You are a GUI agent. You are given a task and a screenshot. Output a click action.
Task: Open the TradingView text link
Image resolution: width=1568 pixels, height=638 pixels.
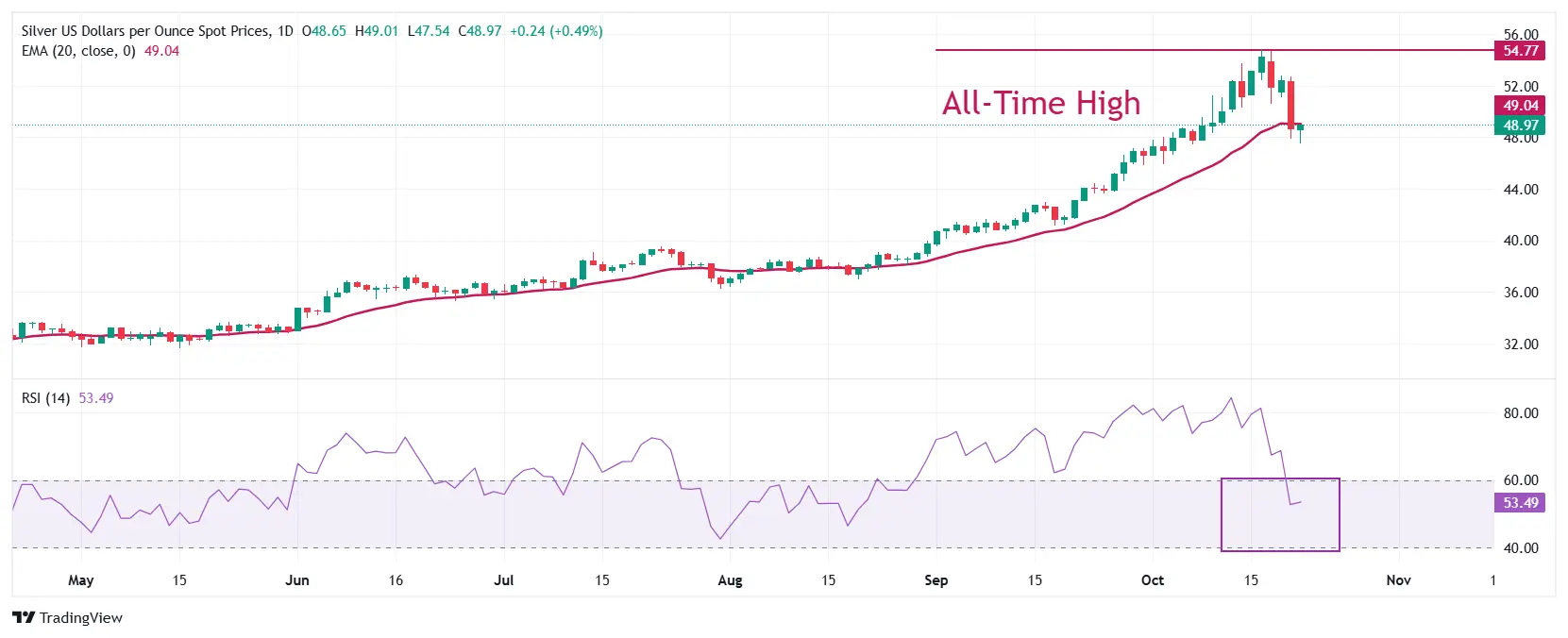[x=81, y=618]
